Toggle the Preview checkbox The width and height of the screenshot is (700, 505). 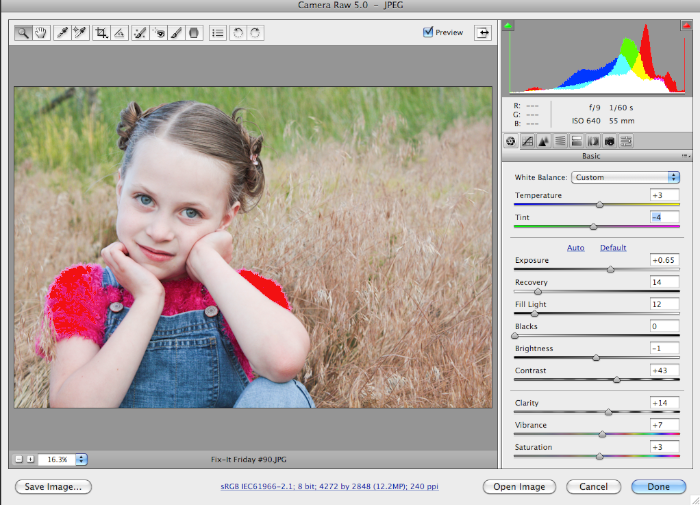(429, 32)
